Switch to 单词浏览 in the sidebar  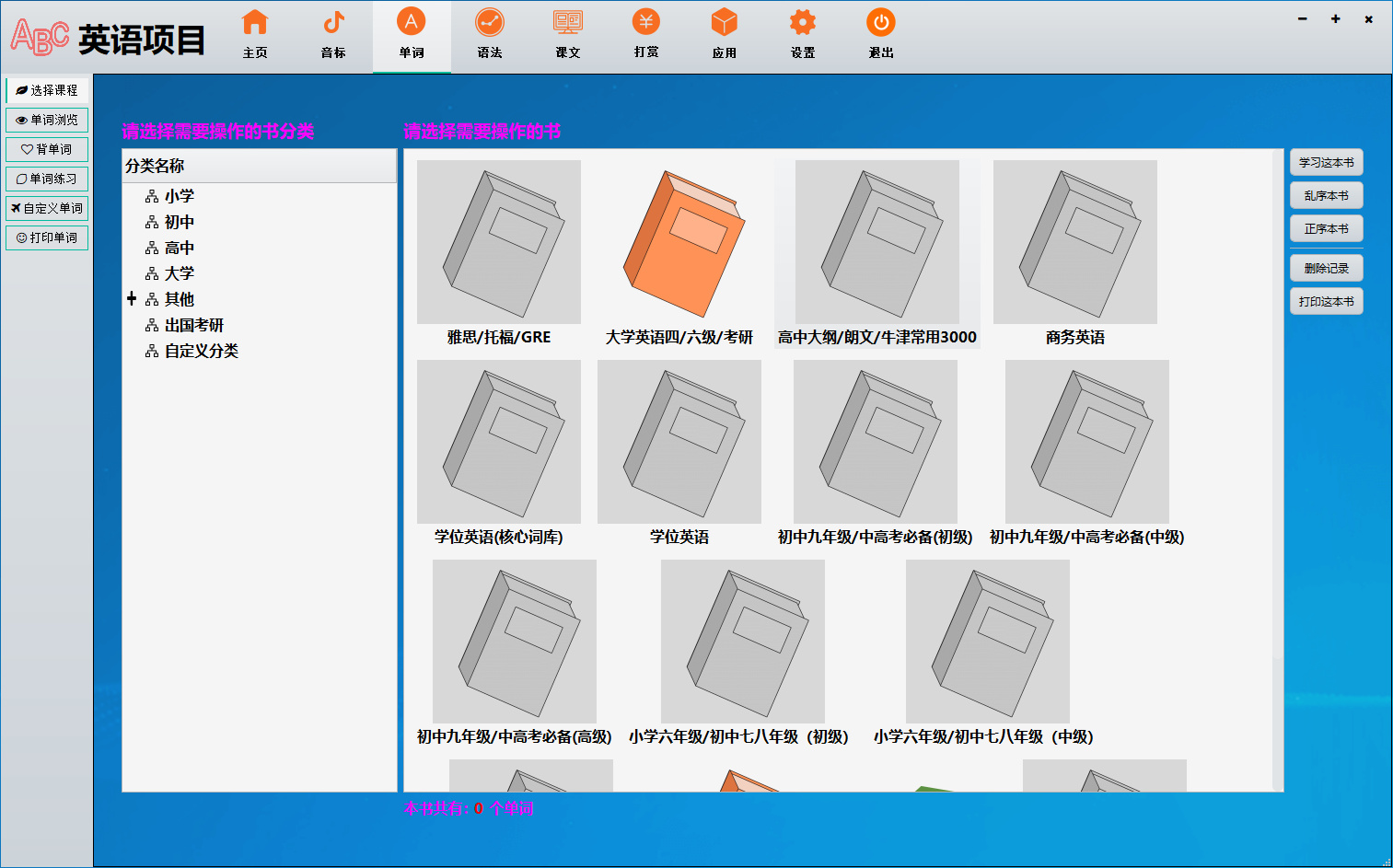click(x=47, y=120)
